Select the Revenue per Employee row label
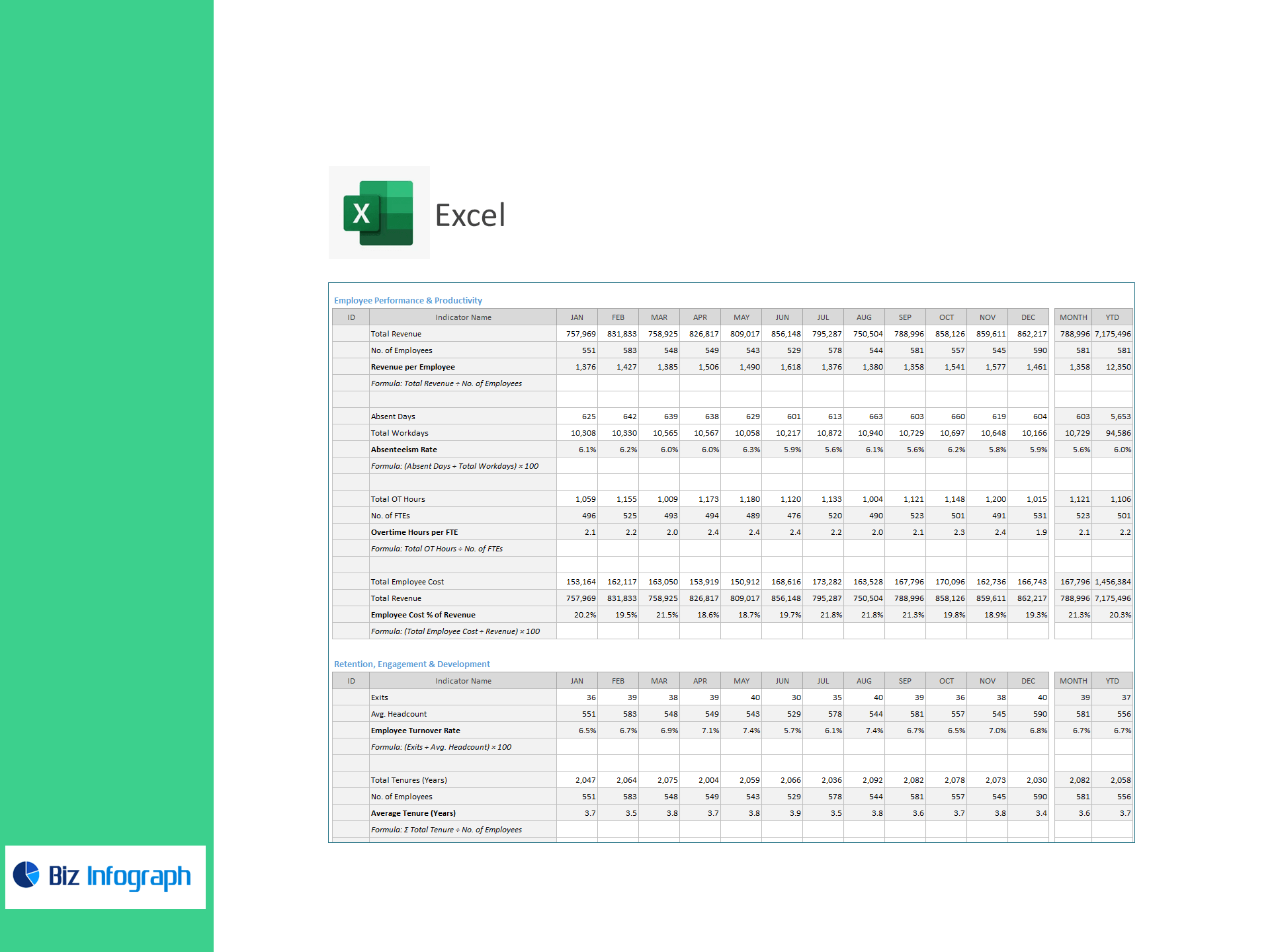Screen dimensions: 1270x952 [413, 367]
